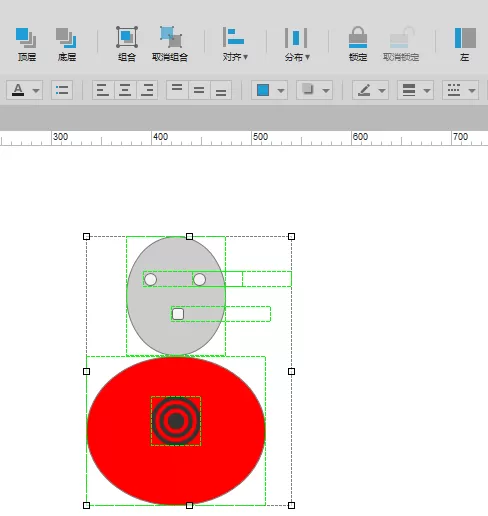This screenshot has height=516, width=488.
Task: Toggle the bullet list formatting button
Action: [x=62, y=90]
